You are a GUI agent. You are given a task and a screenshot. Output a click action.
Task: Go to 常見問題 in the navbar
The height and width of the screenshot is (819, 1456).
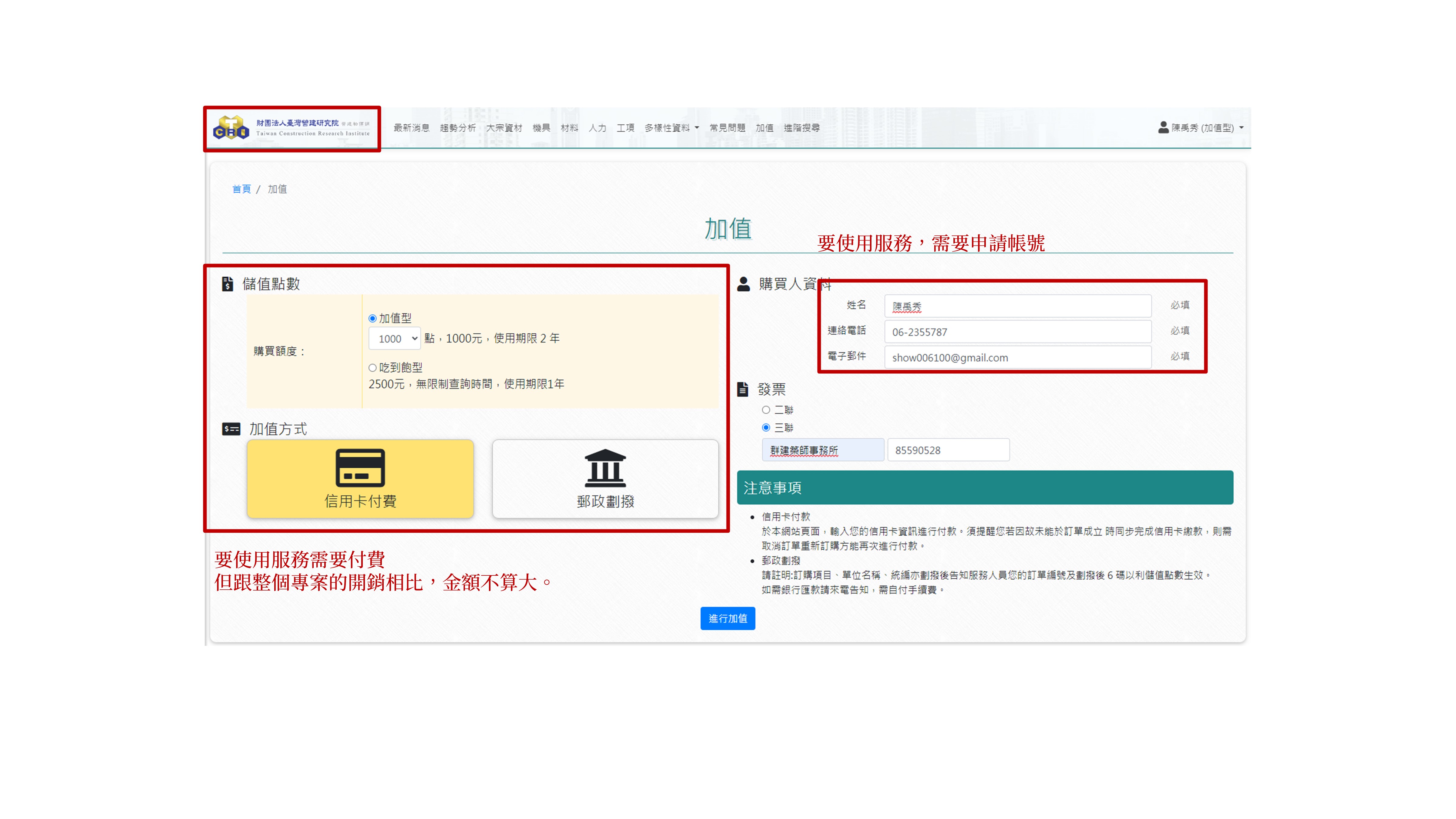727,128
